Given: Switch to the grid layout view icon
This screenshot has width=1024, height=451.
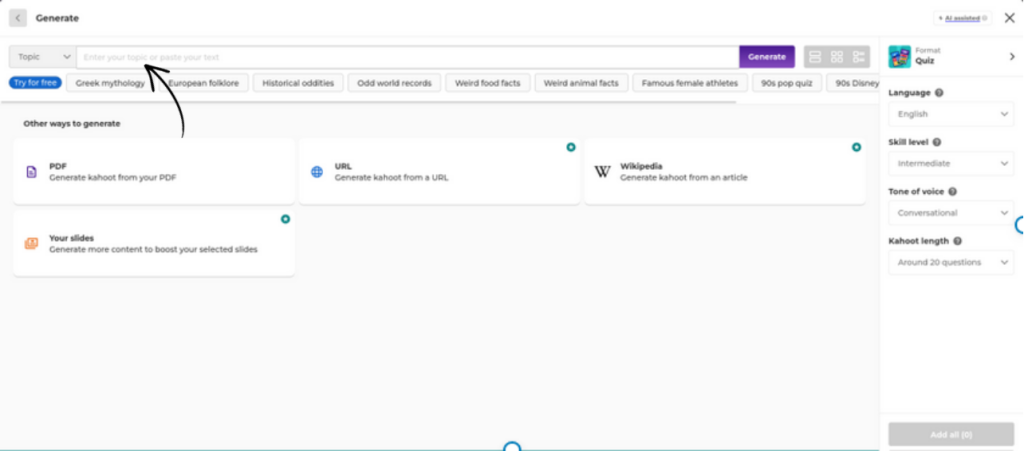Looking at the screenshot, I should 838,57.
